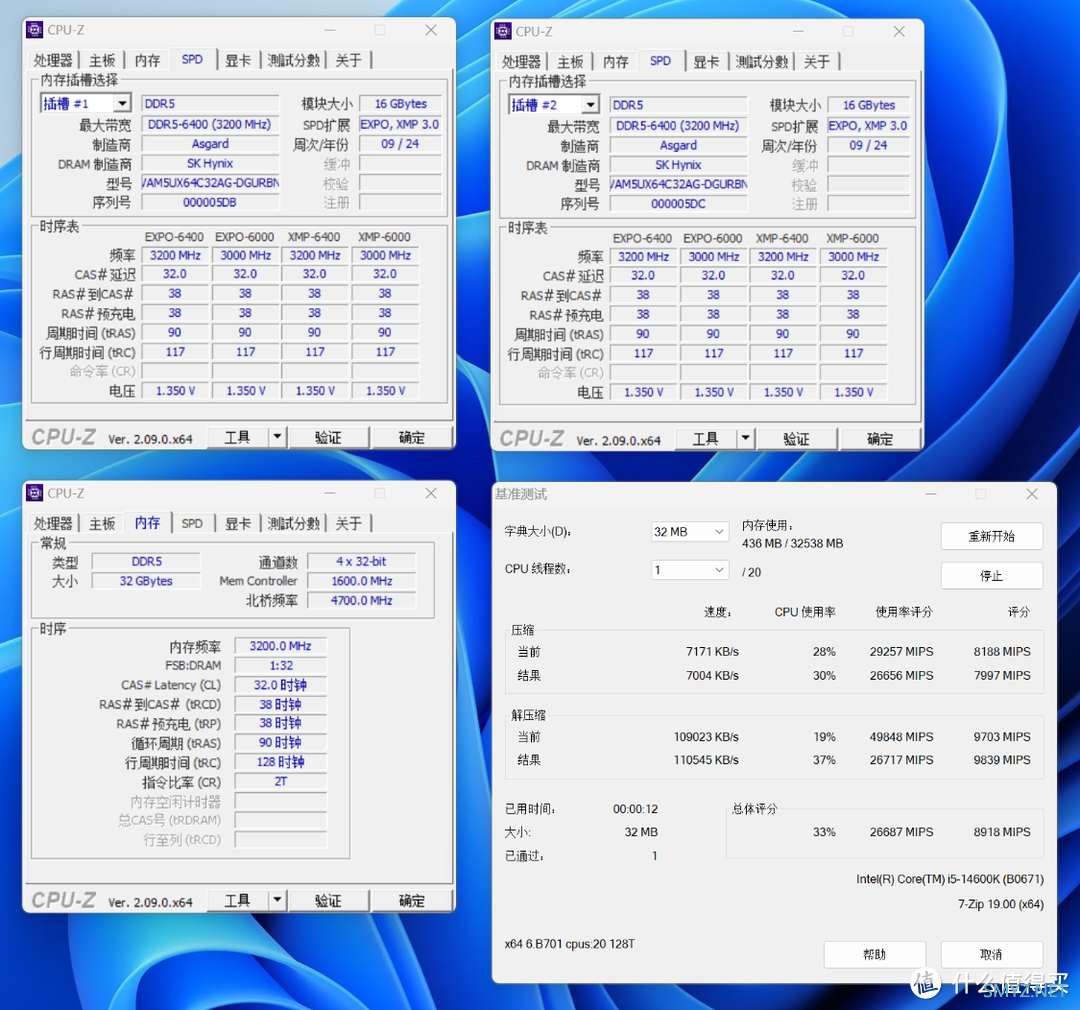Switch to 处理器 tab in the slot #2 window

click(x=521, y=62)
